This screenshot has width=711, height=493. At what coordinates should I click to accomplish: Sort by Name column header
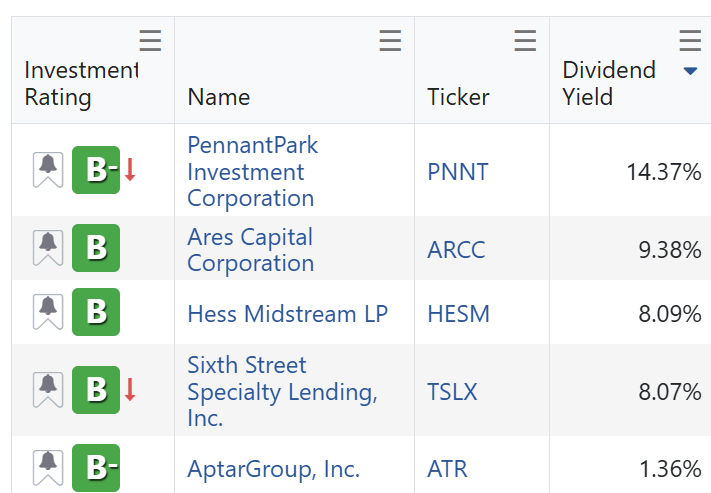coord(219,97)
